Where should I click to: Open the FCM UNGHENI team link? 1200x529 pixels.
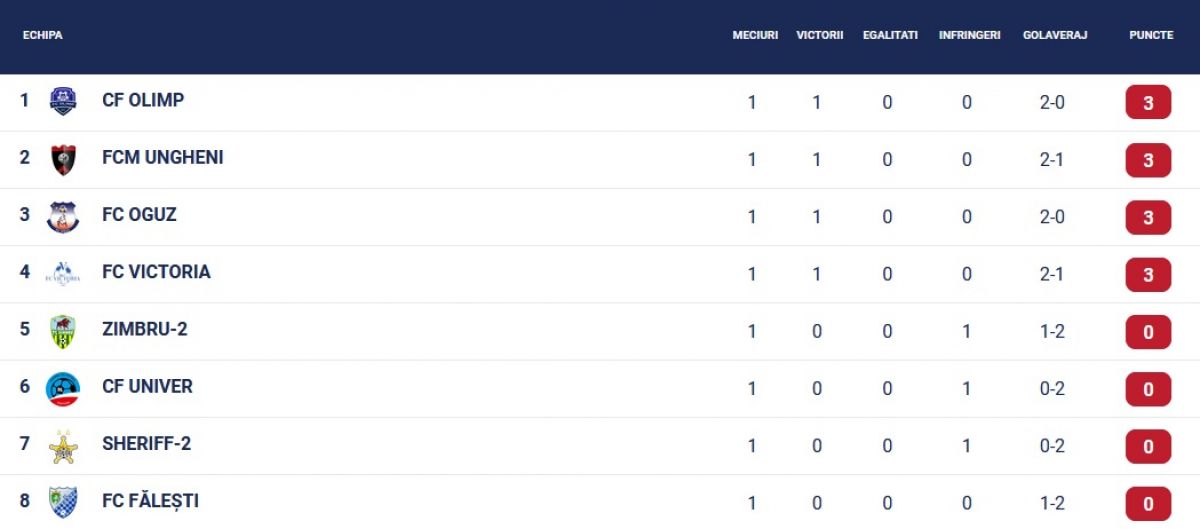point(162,157)
